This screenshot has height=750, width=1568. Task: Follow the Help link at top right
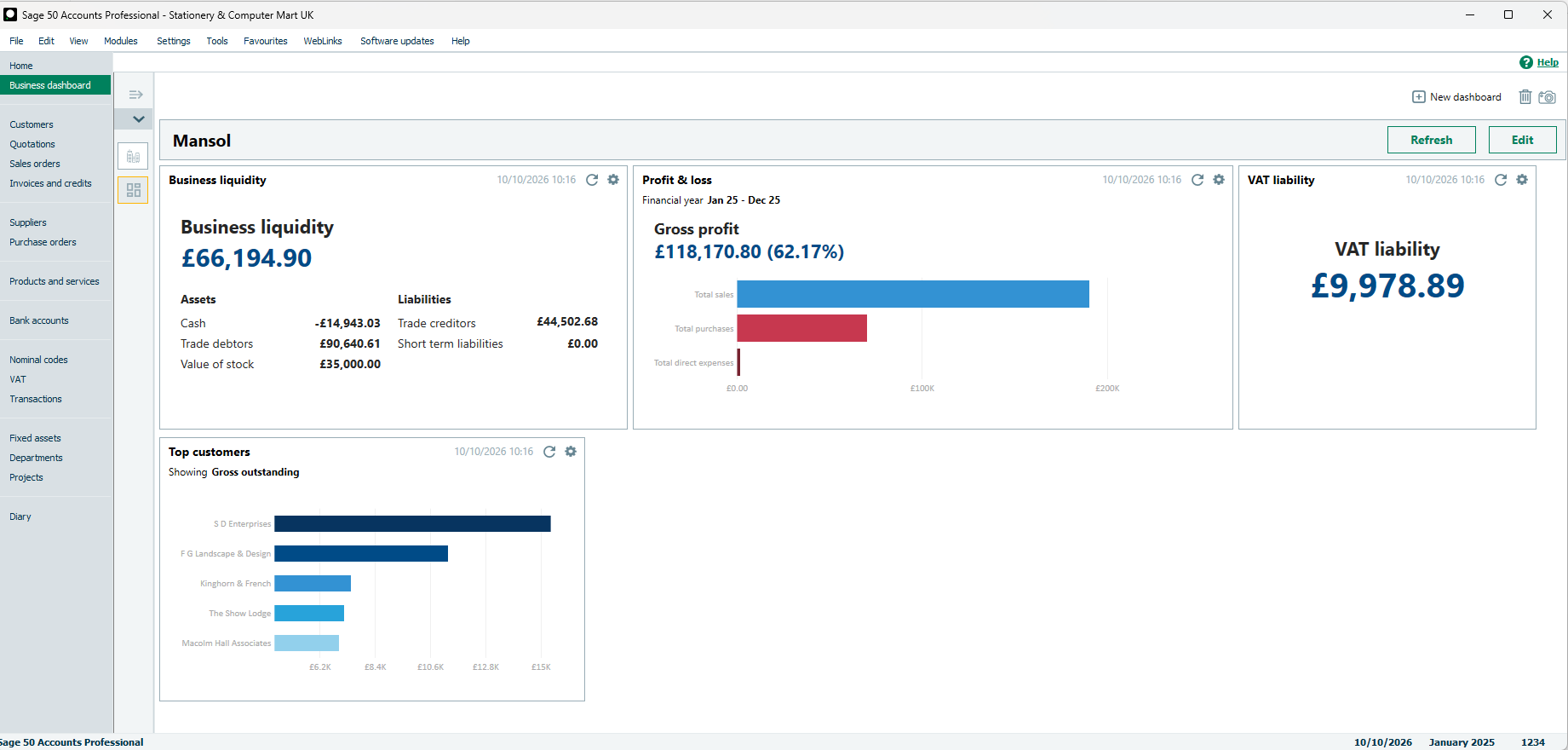pyautogui.click(x=1548, y=62)
